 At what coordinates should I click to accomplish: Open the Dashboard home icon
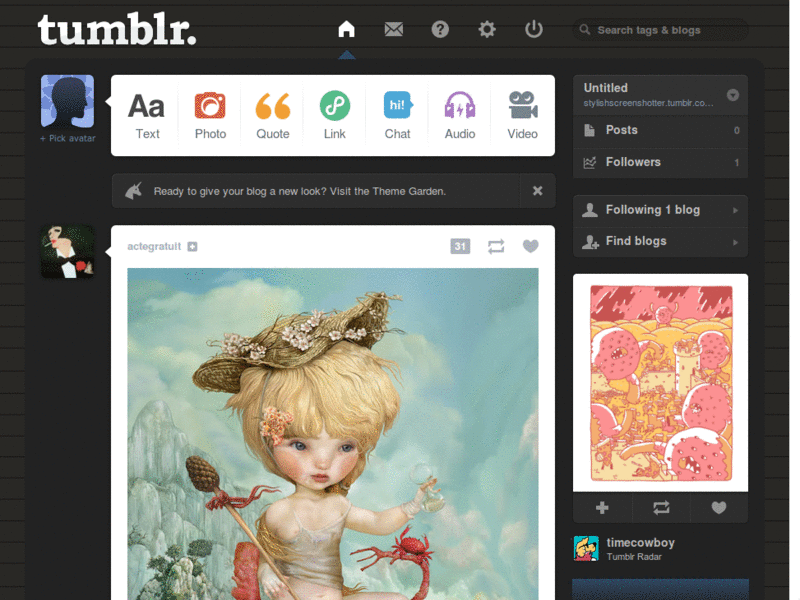(x=346, y=29)
